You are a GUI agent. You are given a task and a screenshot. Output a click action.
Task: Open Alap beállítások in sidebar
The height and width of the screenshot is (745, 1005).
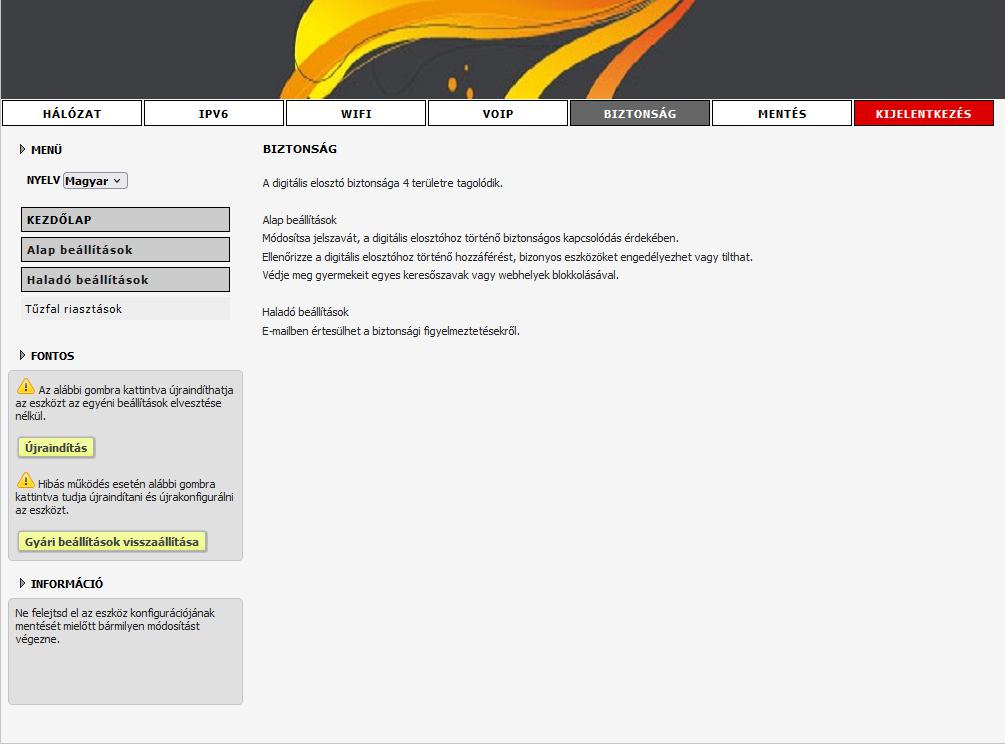coord(125,249)
